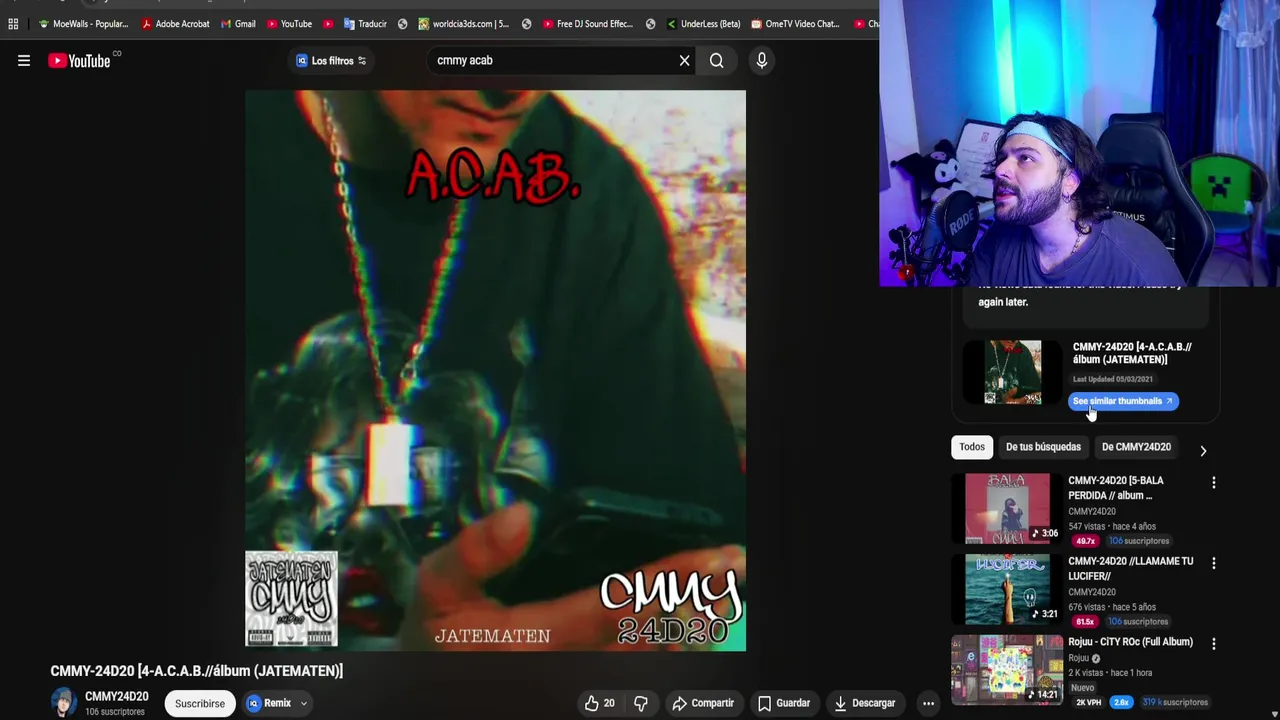Open BALA PERDIDA video thumbnail
This screenshot has width=1280, height=720.
tap(1007, 508)
